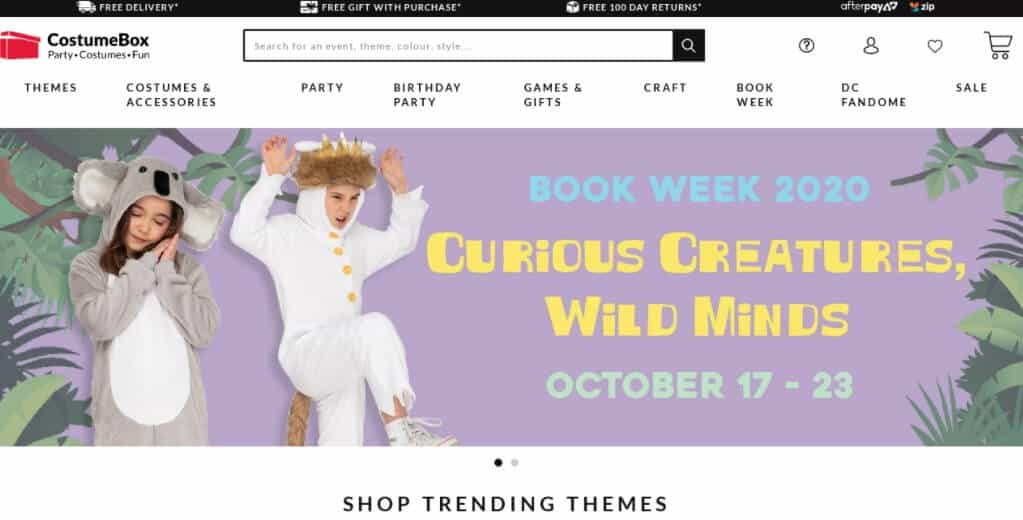The height and width of the screenshot is (520, 1023).
Task: Click the Afterpay logo link
Action: (x=869, y=7)
